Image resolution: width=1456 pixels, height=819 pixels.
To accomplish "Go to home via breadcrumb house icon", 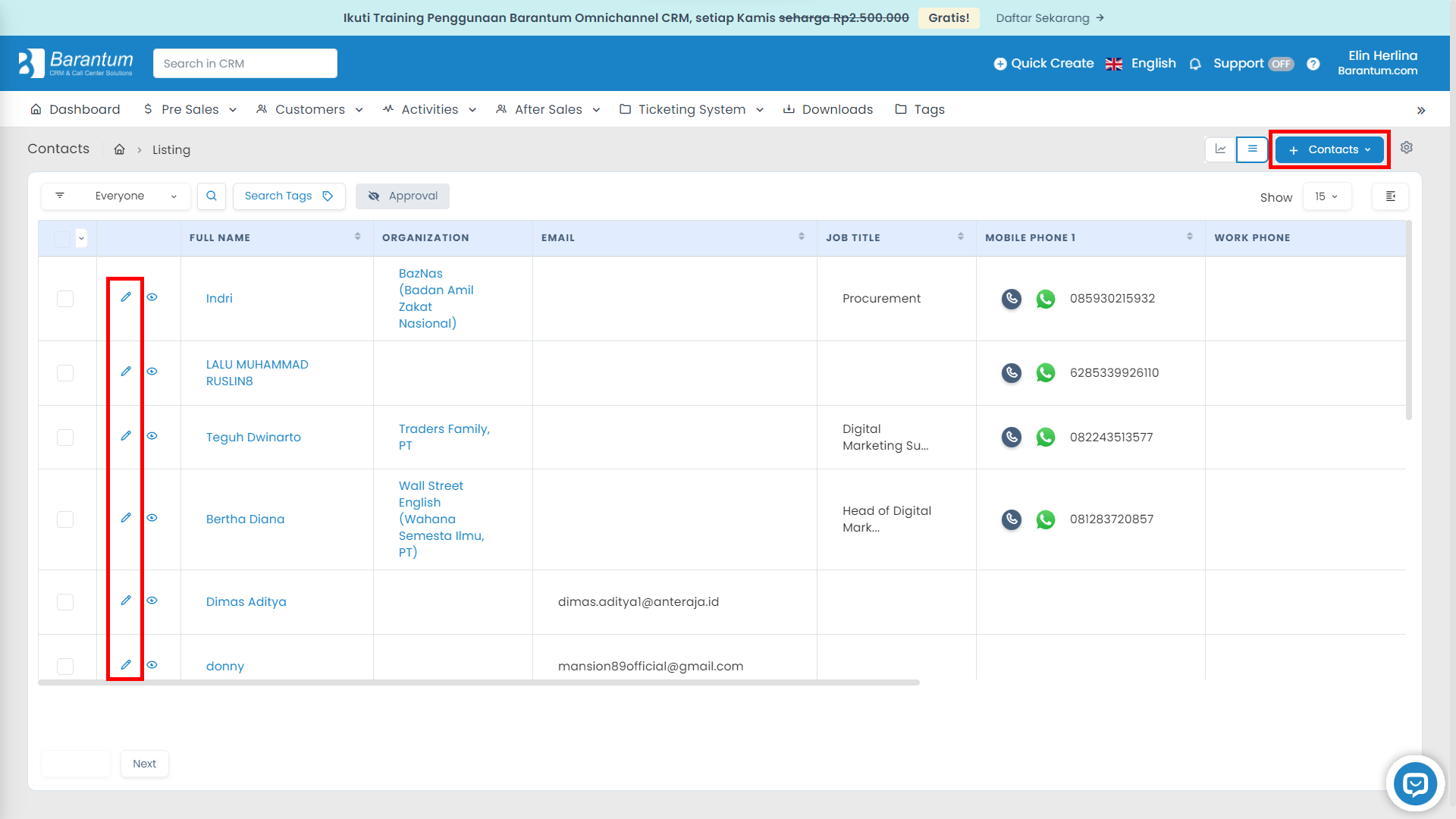I will pyautogui.click(x=119, y=149).
